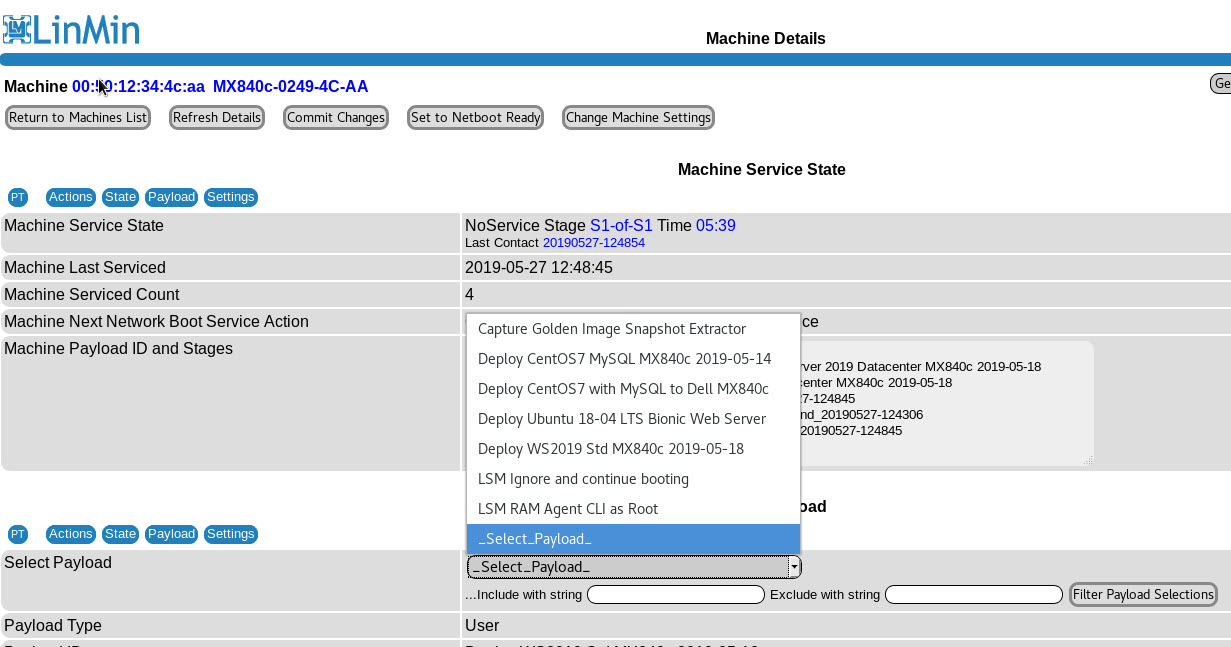Image resolution: width=1231 pixels, height=647 pixels.
Task: Click the LinMin logo
Action: point(71,29)
